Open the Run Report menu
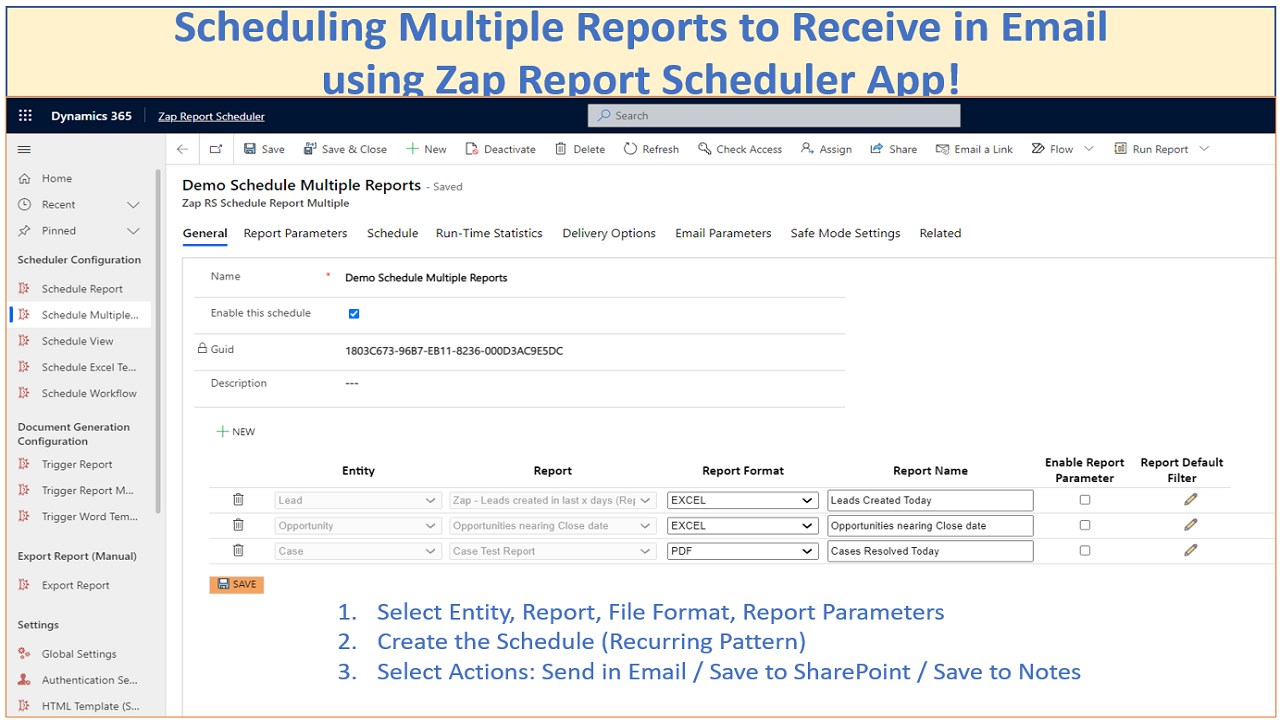The image size is (1280, 720). click(x=1161, y=149)
